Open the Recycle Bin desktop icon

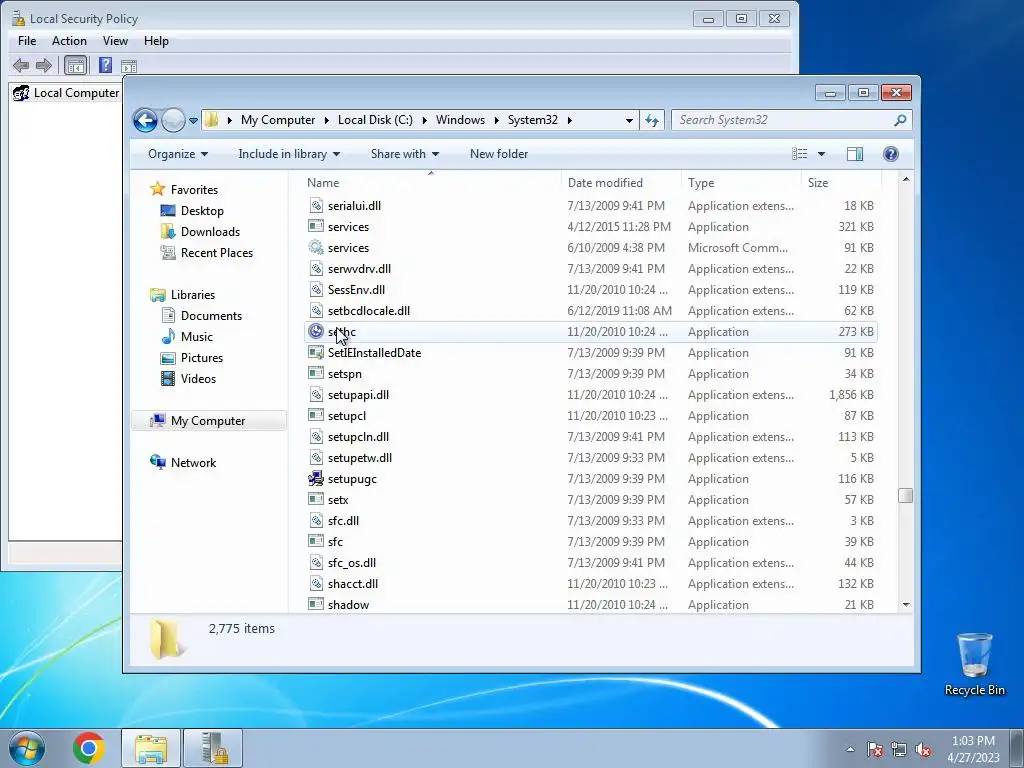[x=974, y=664]
